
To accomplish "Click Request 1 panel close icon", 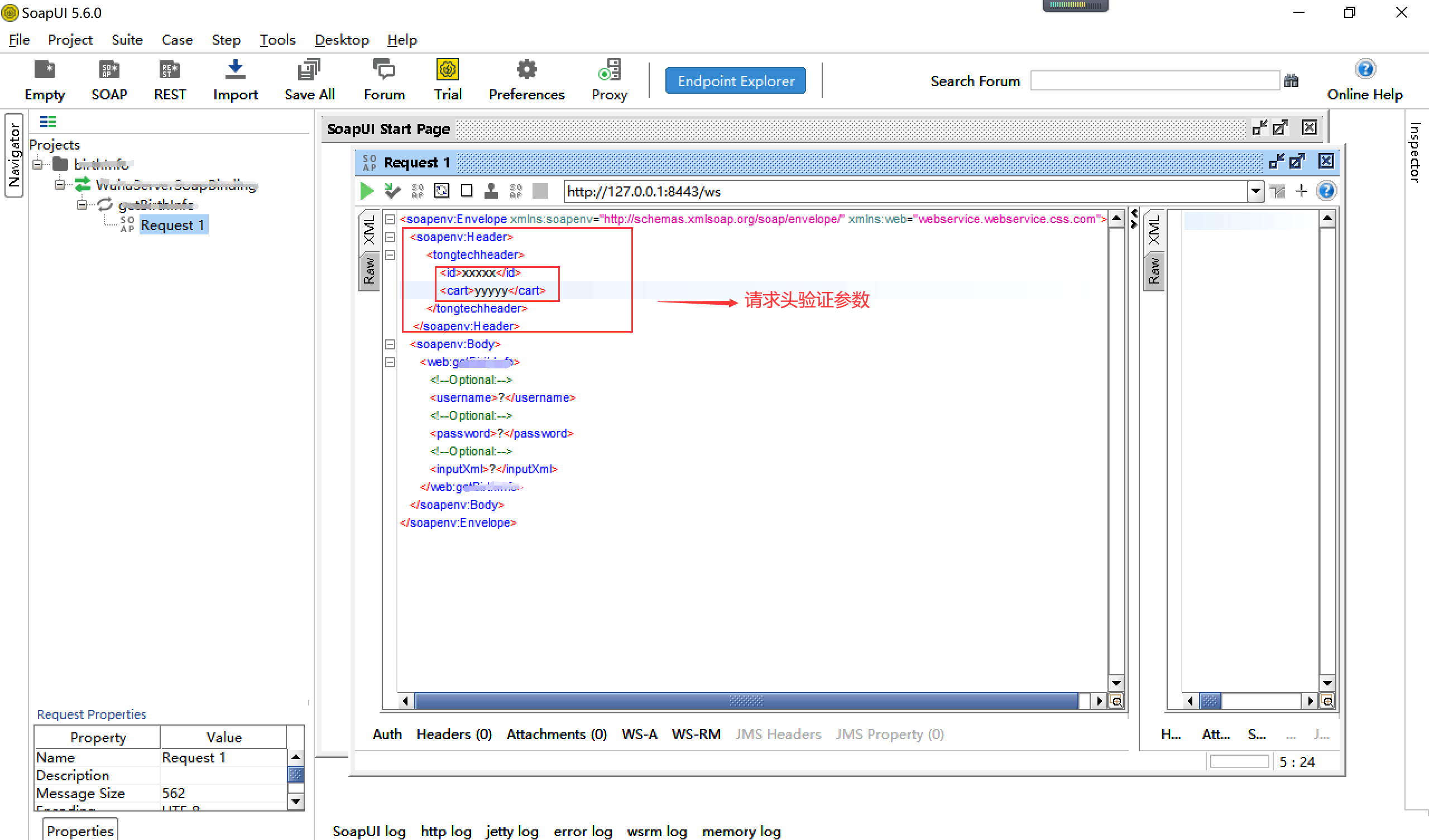I will [1326, 162].
